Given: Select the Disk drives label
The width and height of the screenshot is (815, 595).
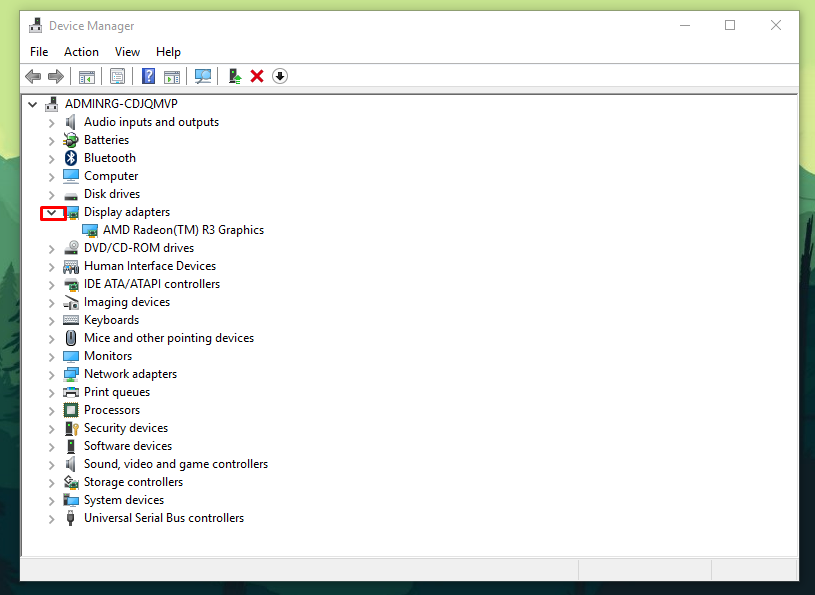Looking at the screenshot, I should point(112,194).
